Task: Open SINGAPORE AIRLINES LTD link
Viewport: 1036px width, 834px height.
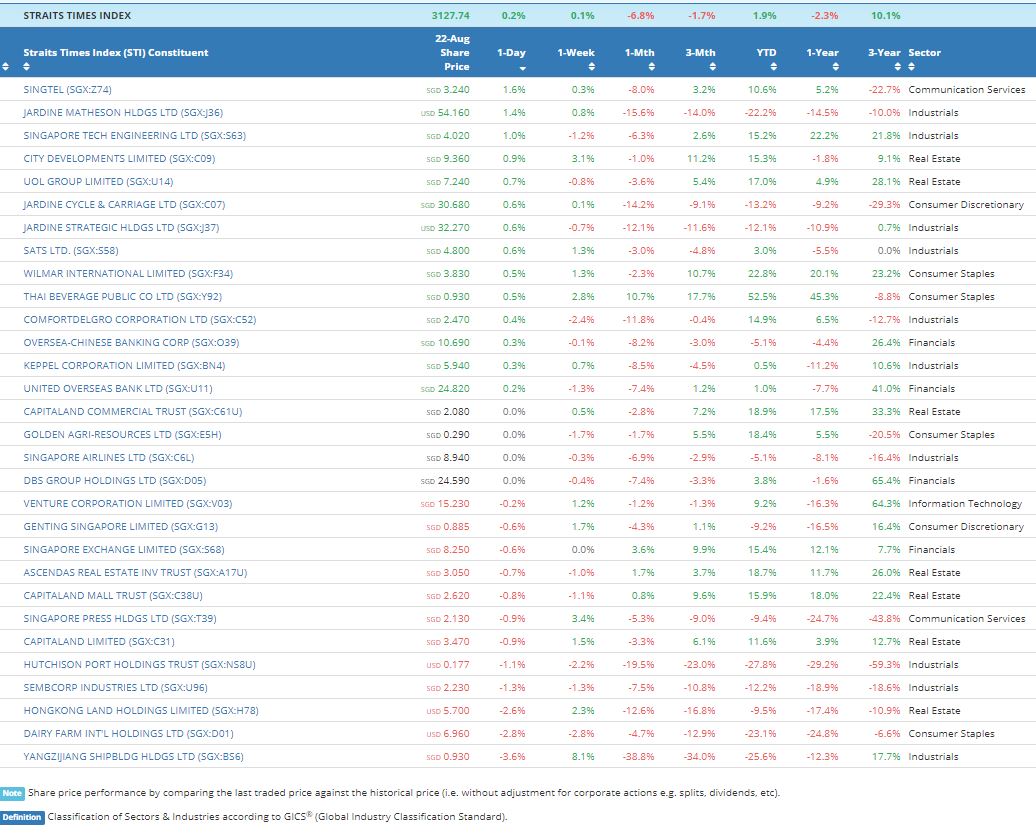Action: click(x=108, y=457)
